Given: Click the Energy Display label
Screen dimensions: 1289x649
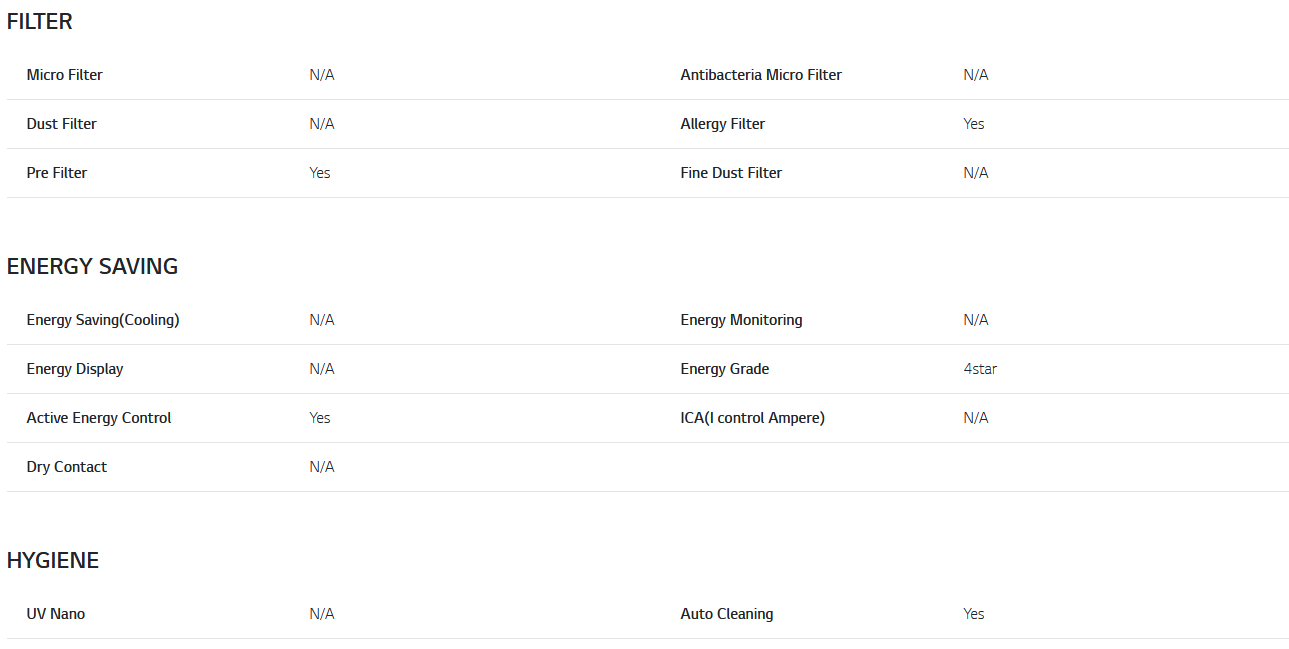Looking at the screenshot, I should click(x=75, y=369).
